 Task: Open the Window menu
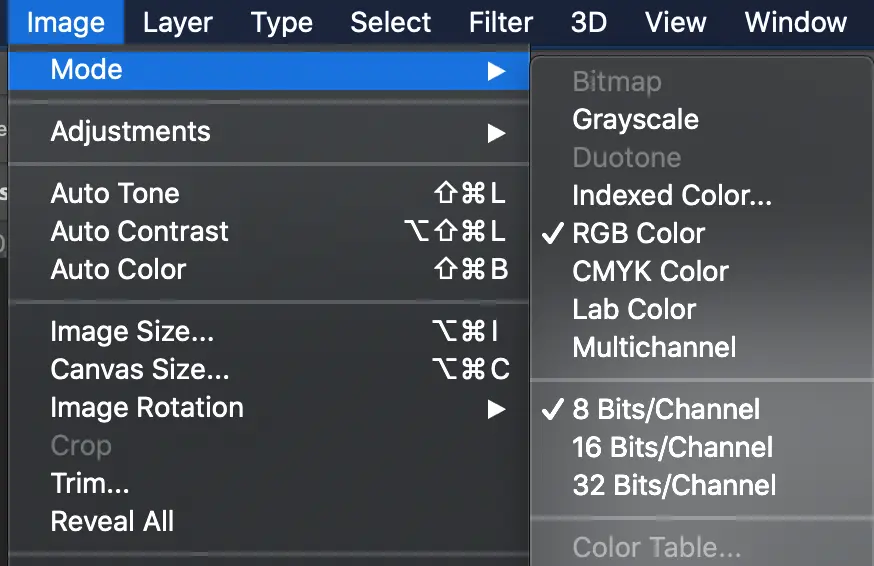pos(796,22)
